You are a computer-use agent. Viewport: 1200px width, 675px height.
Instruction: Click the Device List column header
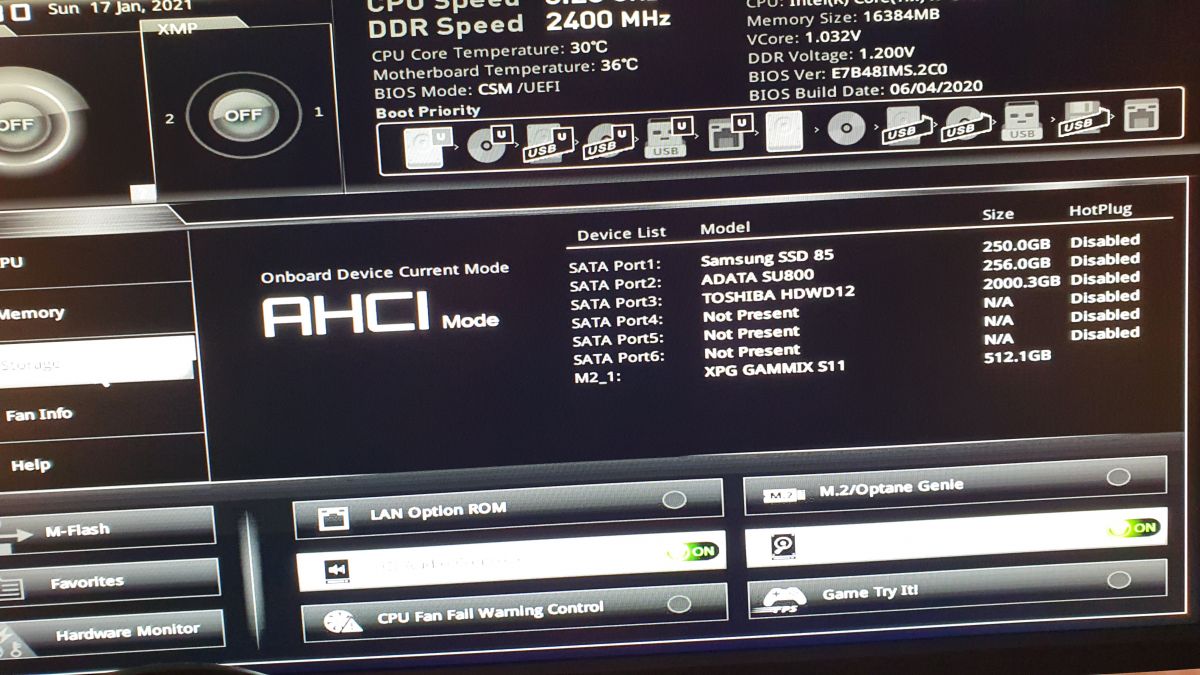coord(621,234)
